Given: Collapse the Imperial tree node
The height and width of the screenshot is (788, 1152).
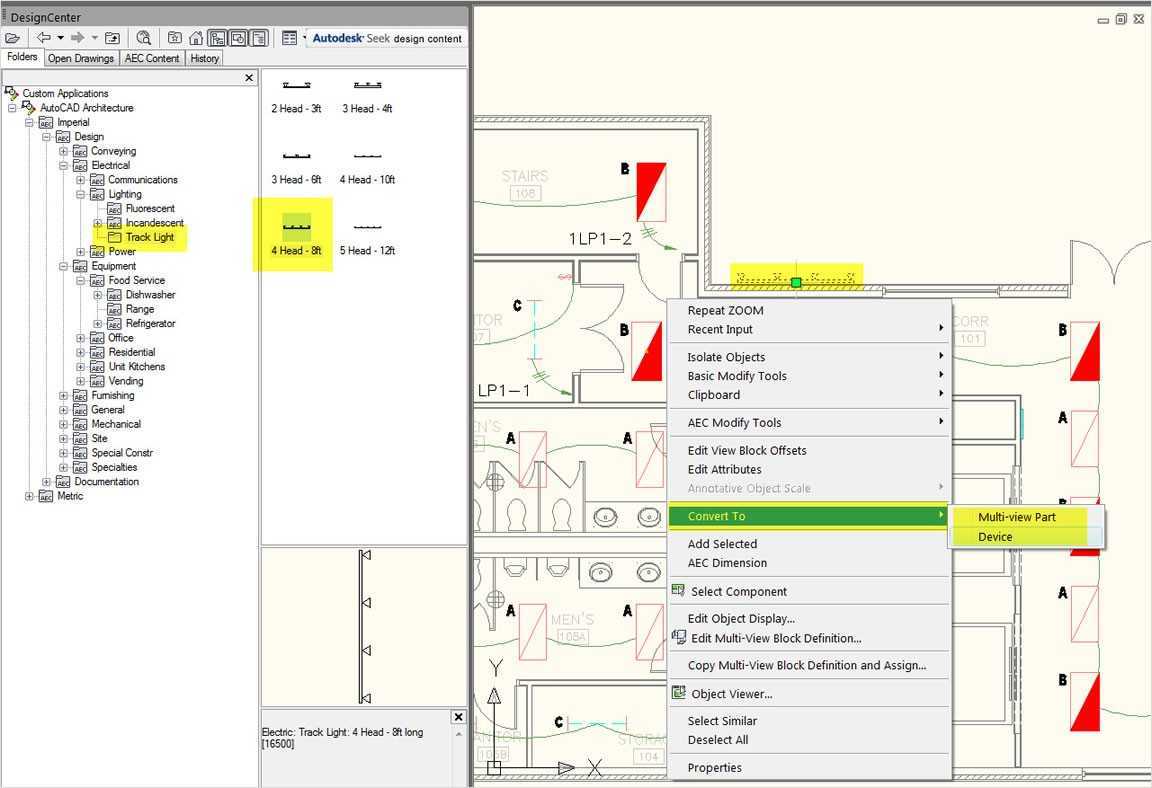Looking at the screenshot, I should 29,123.
